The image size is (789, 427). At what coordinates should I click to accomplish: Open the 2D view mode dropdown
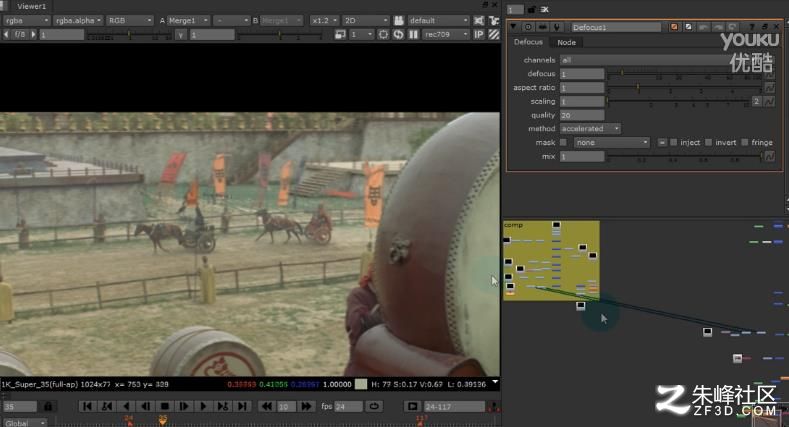pyautogui.click(x=366, y=21)
